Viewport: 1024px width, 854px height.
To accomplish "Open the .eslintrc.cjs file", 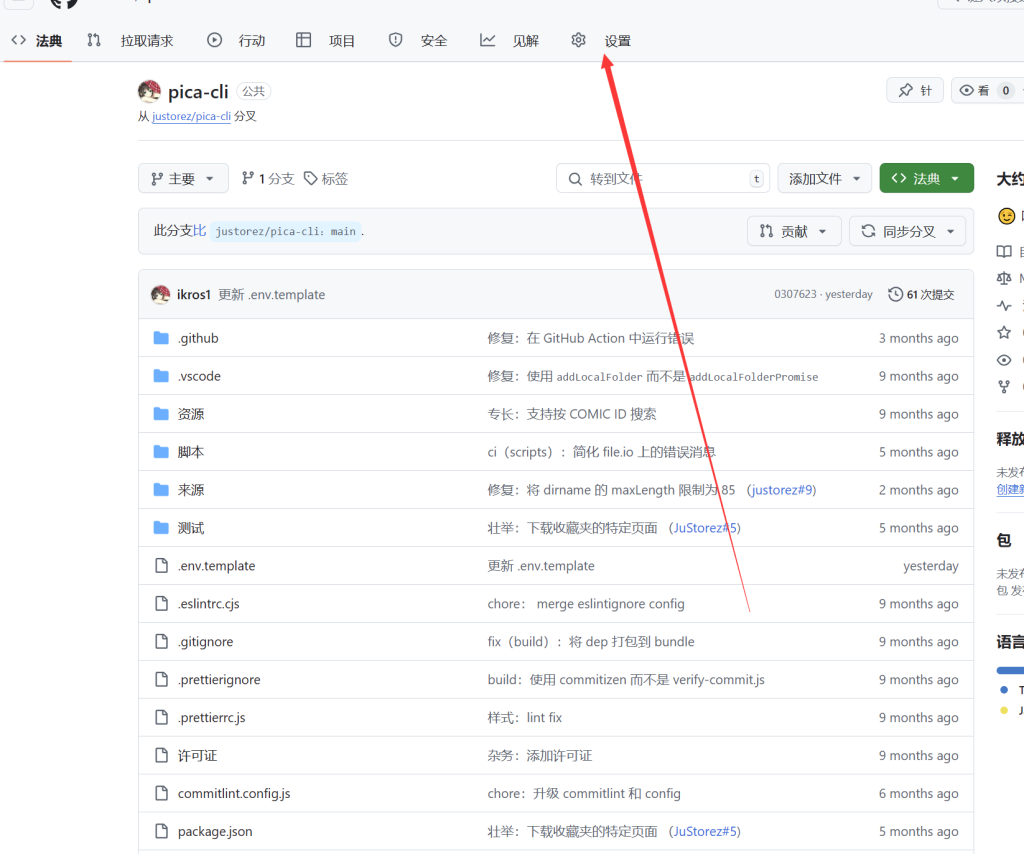I will 208,603.
